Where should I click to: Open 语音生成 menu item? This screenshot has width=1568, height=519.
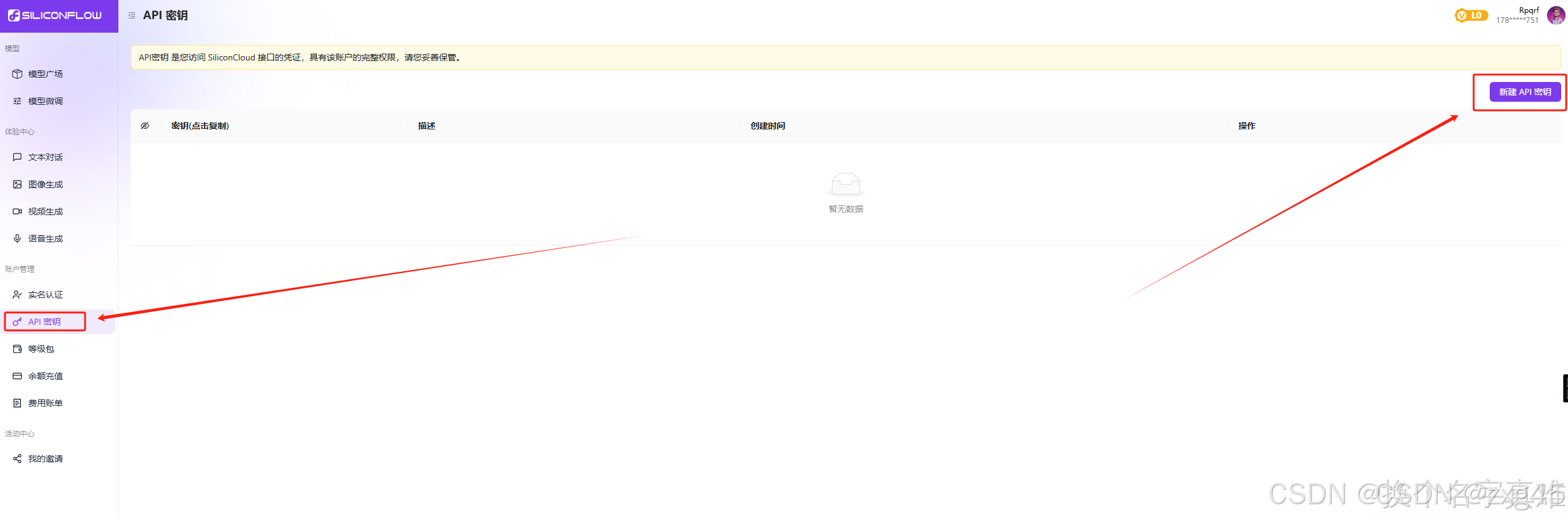coord(59,239)
